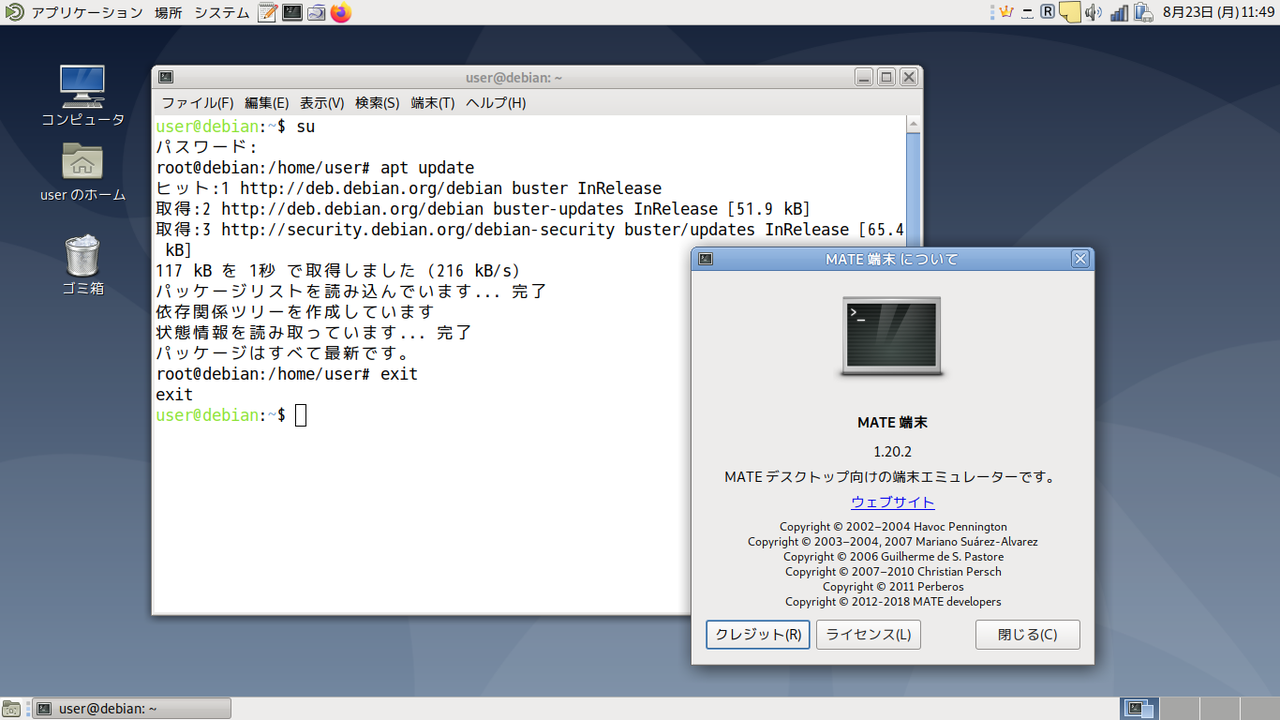Click the large terminal logo in About dialog

[x=892, y=336]
